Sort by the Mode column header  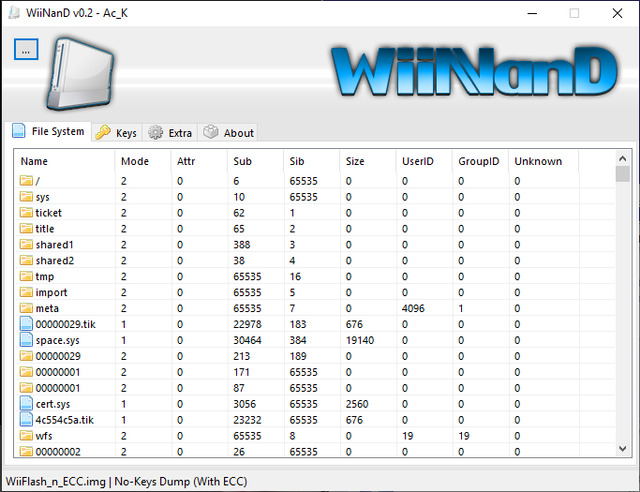(143, 161)
